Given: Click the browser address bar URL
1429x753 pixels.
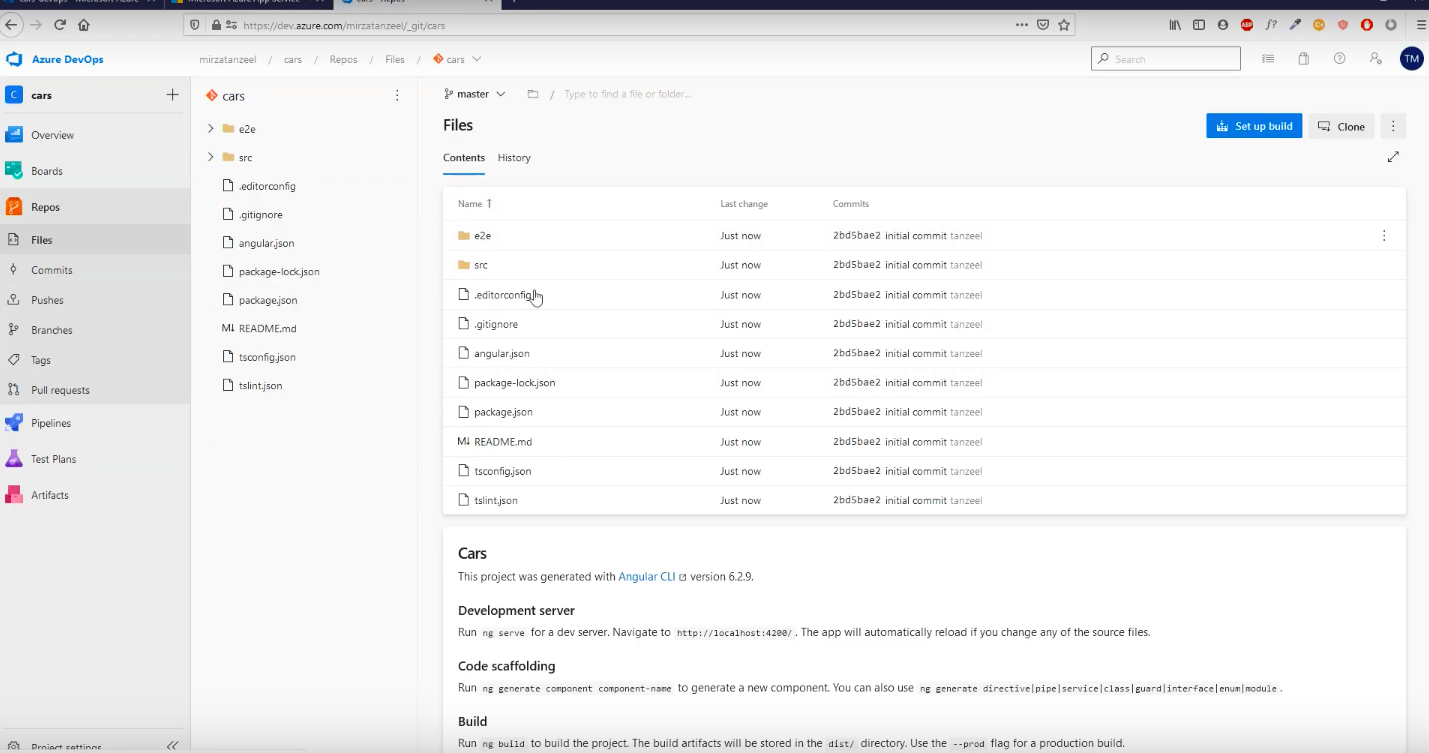Looking at the screenshot, I should (x=344, y=25).
